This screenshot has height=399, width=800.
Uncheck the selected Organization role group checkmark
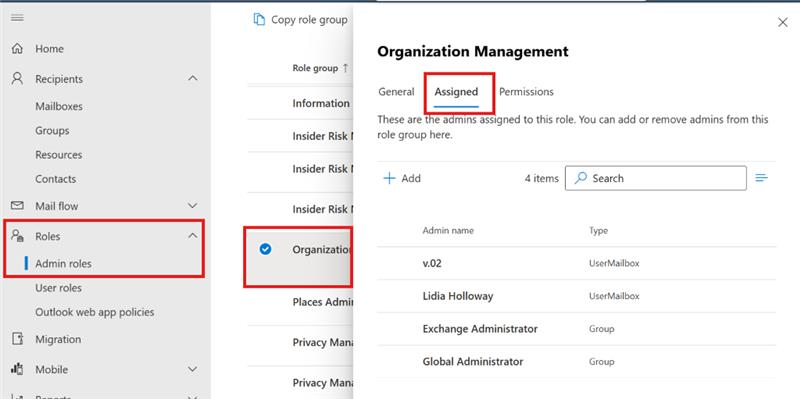(x=265, y=249)
